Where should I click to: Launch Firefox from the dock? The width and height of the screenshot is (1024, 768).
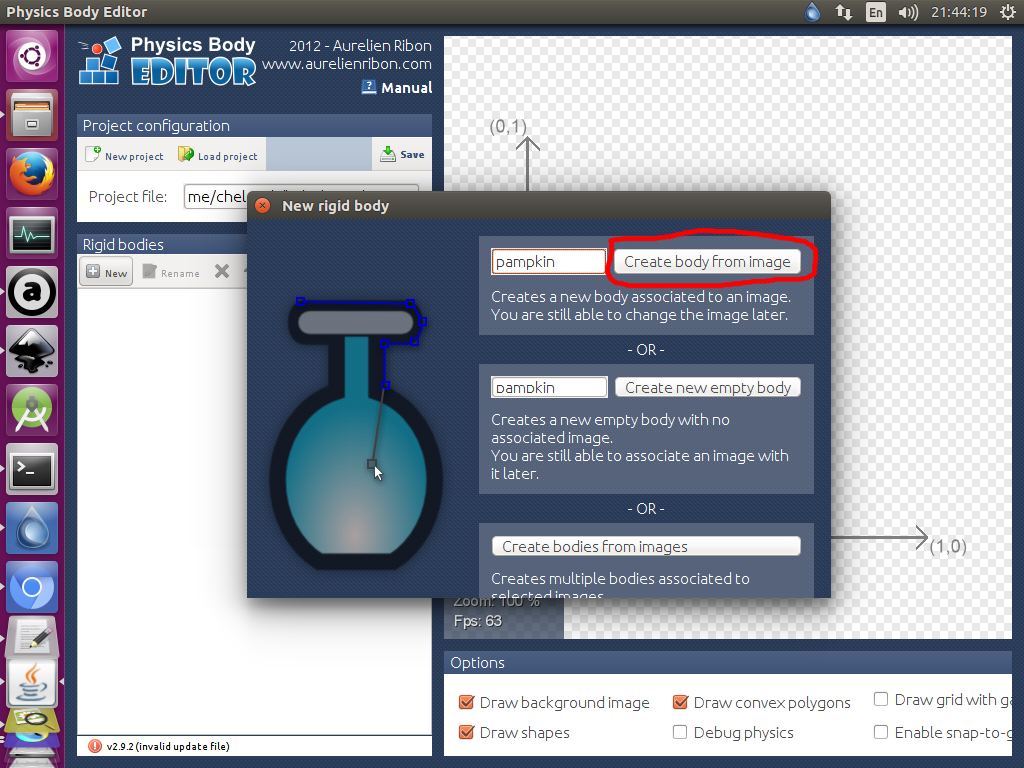point(32,174)
